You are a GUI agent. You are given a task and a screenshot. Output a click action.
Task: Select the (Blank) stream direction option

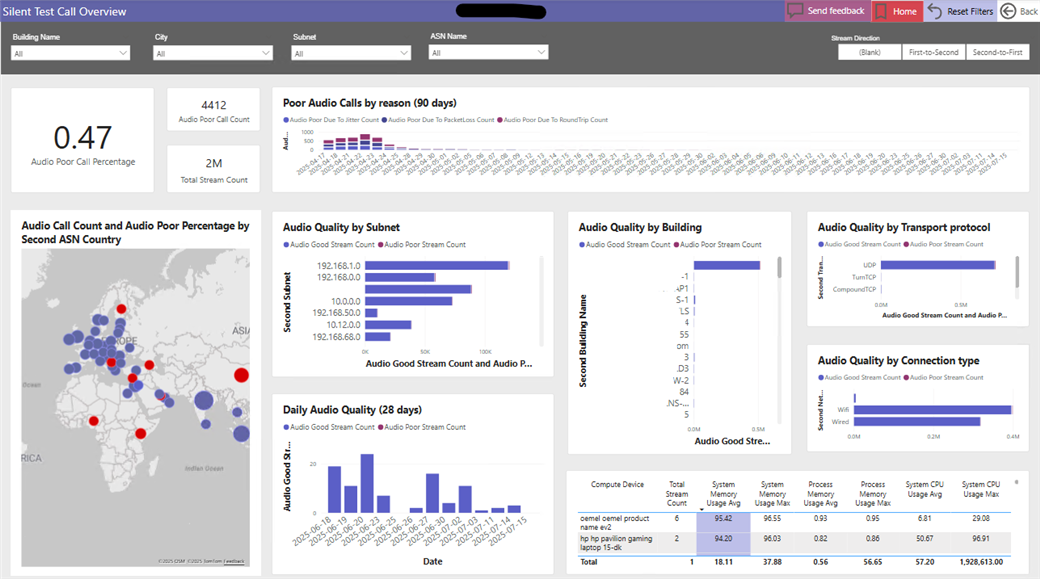(869, 52)
